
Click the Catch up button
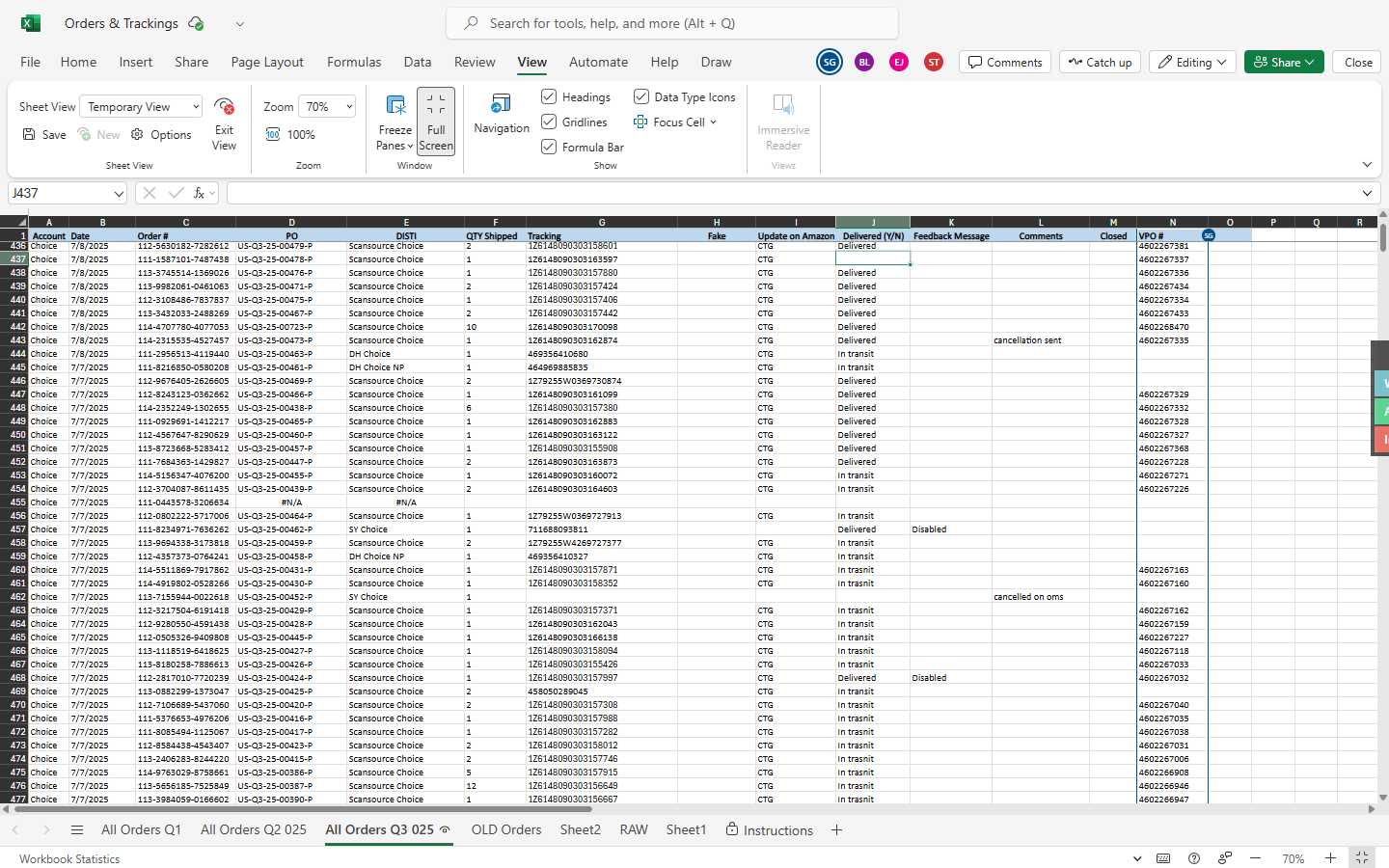1100,62
